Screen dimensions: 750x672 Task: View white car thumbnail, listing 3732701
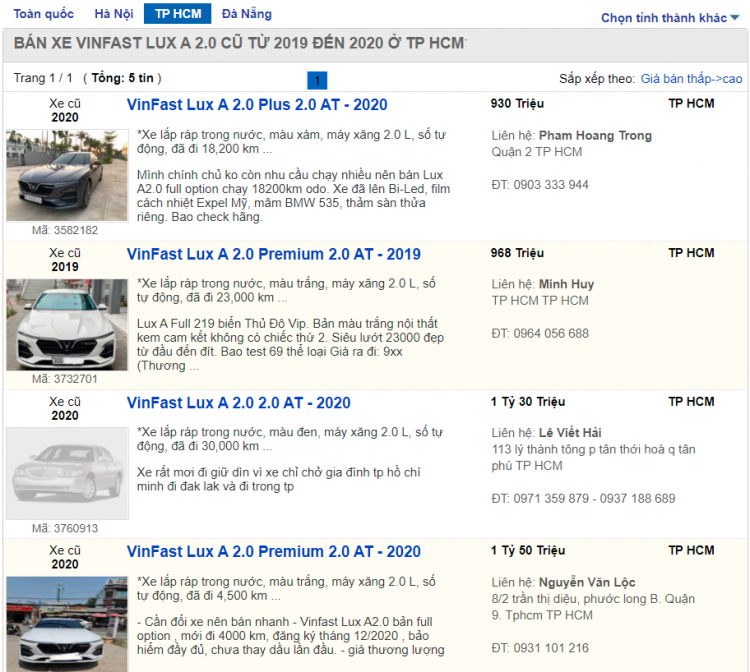point(67,324)
